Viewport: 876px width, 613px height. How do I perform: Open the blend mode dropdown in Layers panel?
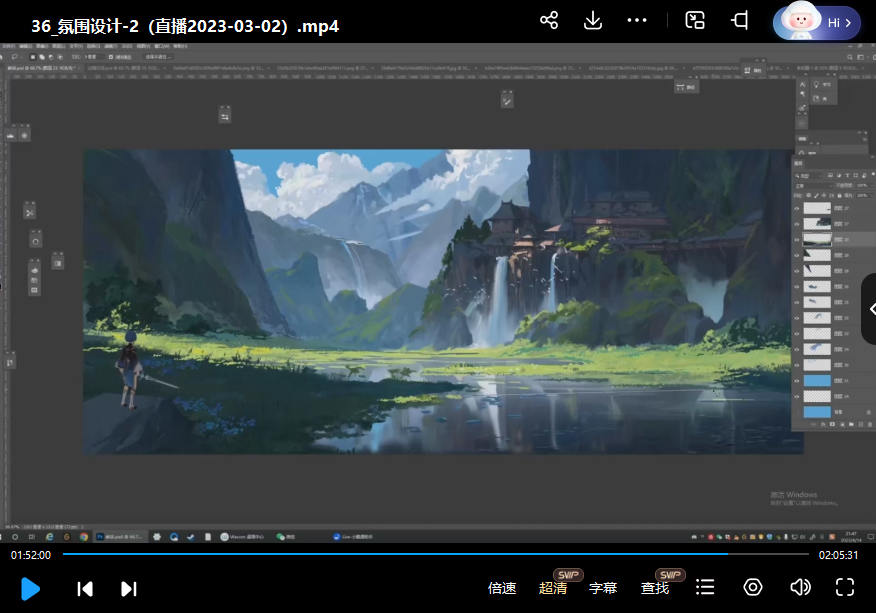tap(813, 186)
